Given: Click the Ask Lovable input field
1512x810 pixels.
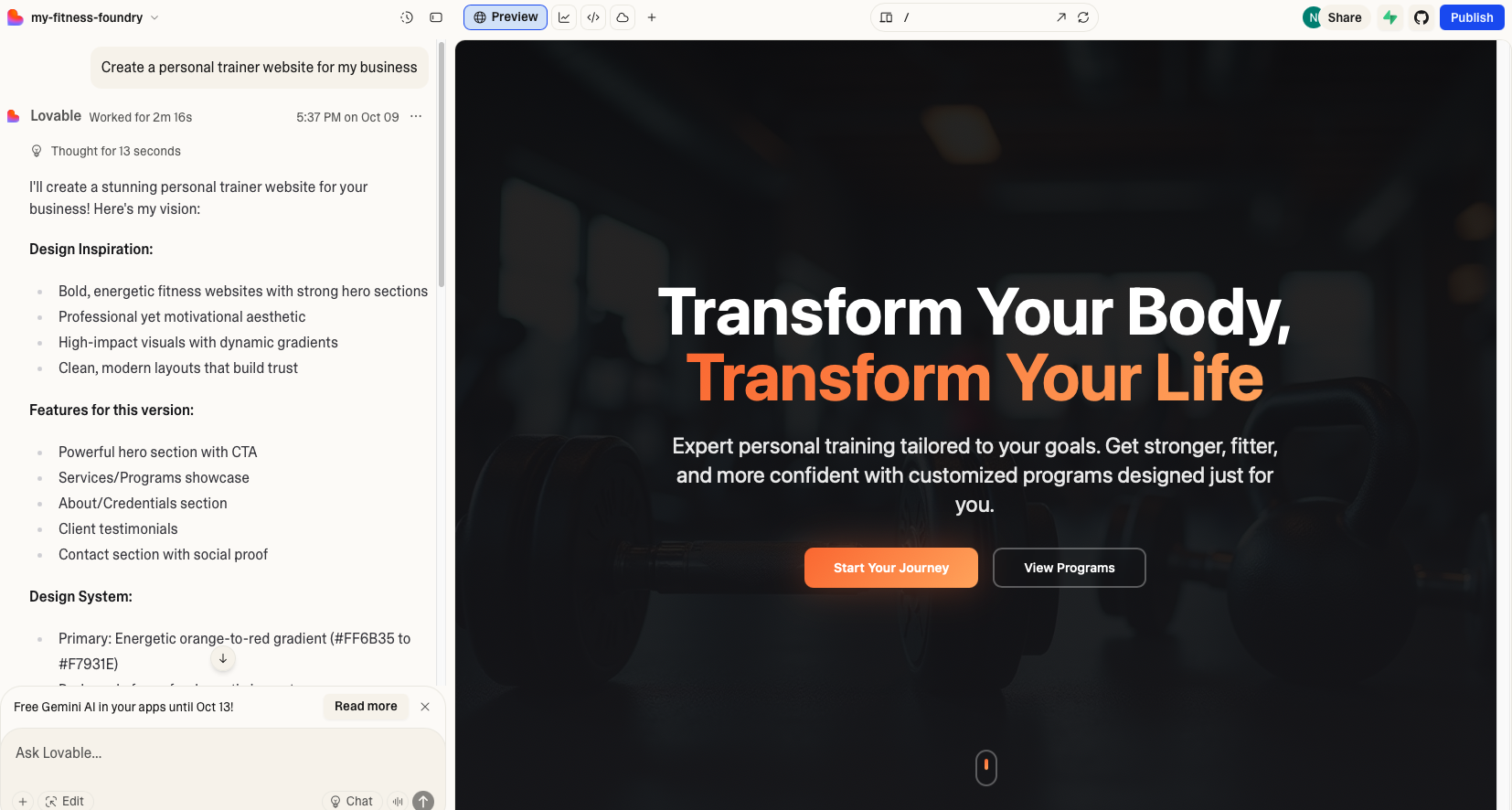Looking at the screenshot, I should point(219,752).
